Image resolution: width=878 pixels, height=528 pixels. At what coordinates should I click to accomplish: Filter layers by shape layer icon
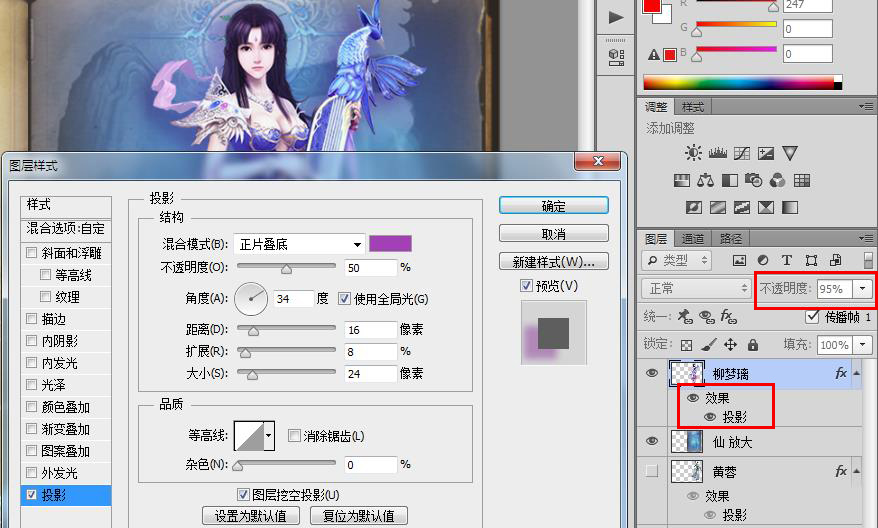811,260
